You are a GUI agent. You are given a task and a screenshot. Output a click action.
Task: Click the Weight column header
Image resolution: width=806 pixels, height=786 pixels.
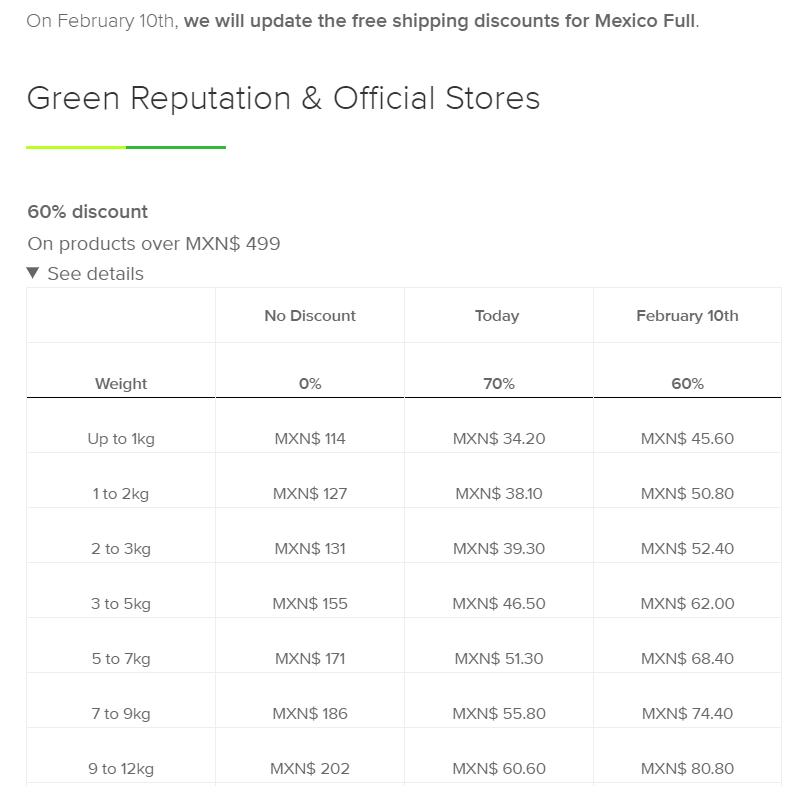[x=121, y=384]
